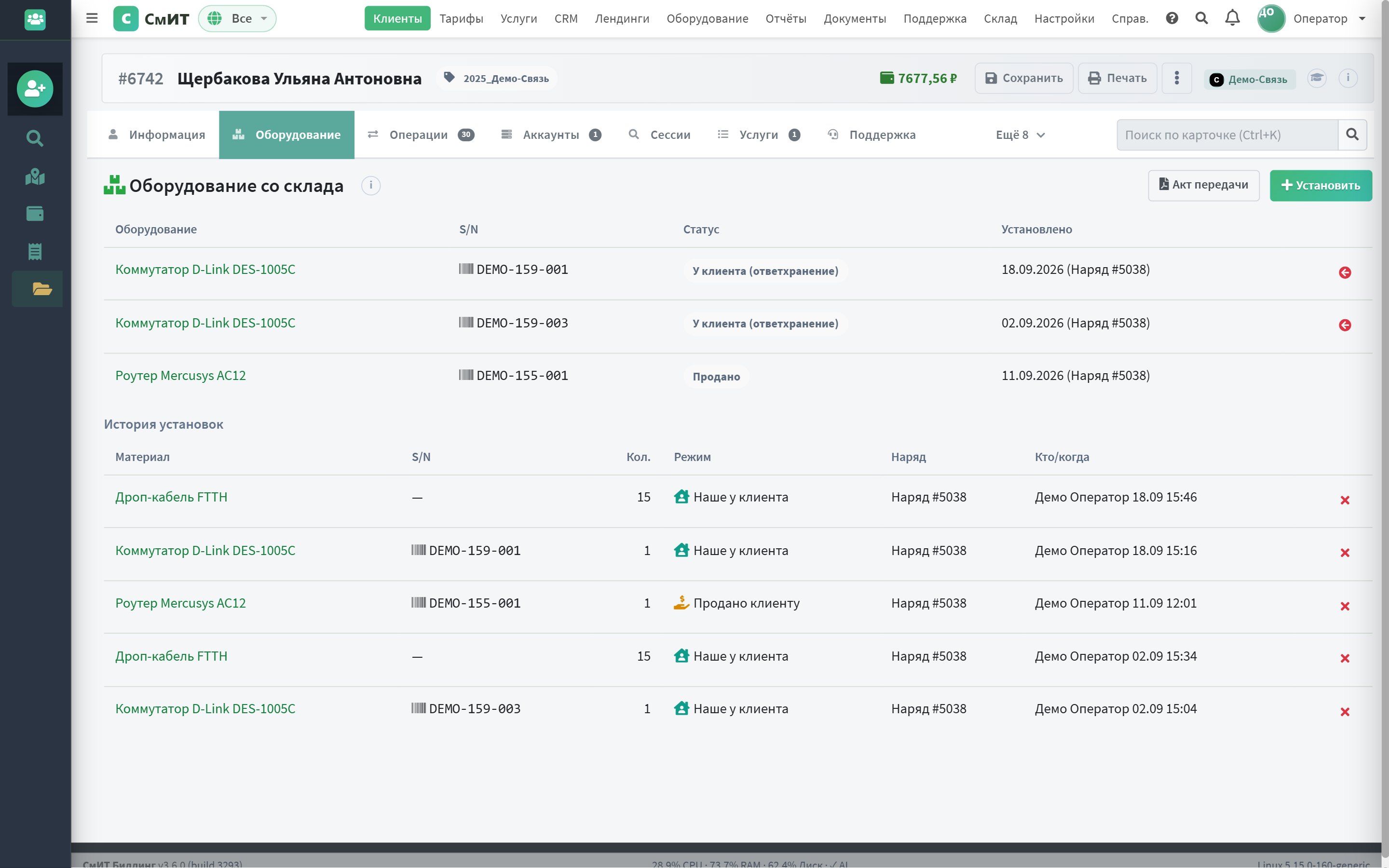Click the add client icon in sidebar
Viewport: 1389px width, 868px height.
[x=35, y=88]
